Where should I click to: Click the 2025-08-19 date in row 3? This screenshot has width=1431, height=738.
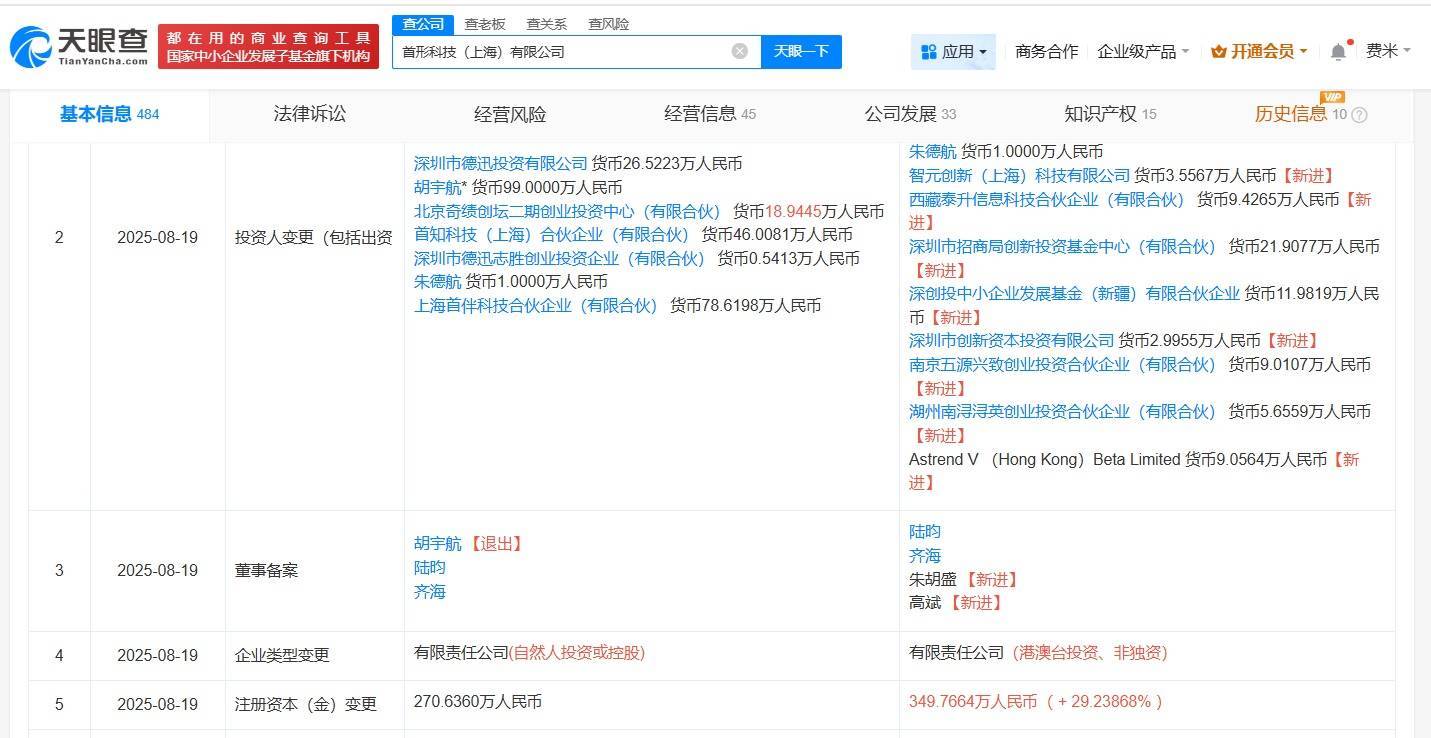point(157,571)
